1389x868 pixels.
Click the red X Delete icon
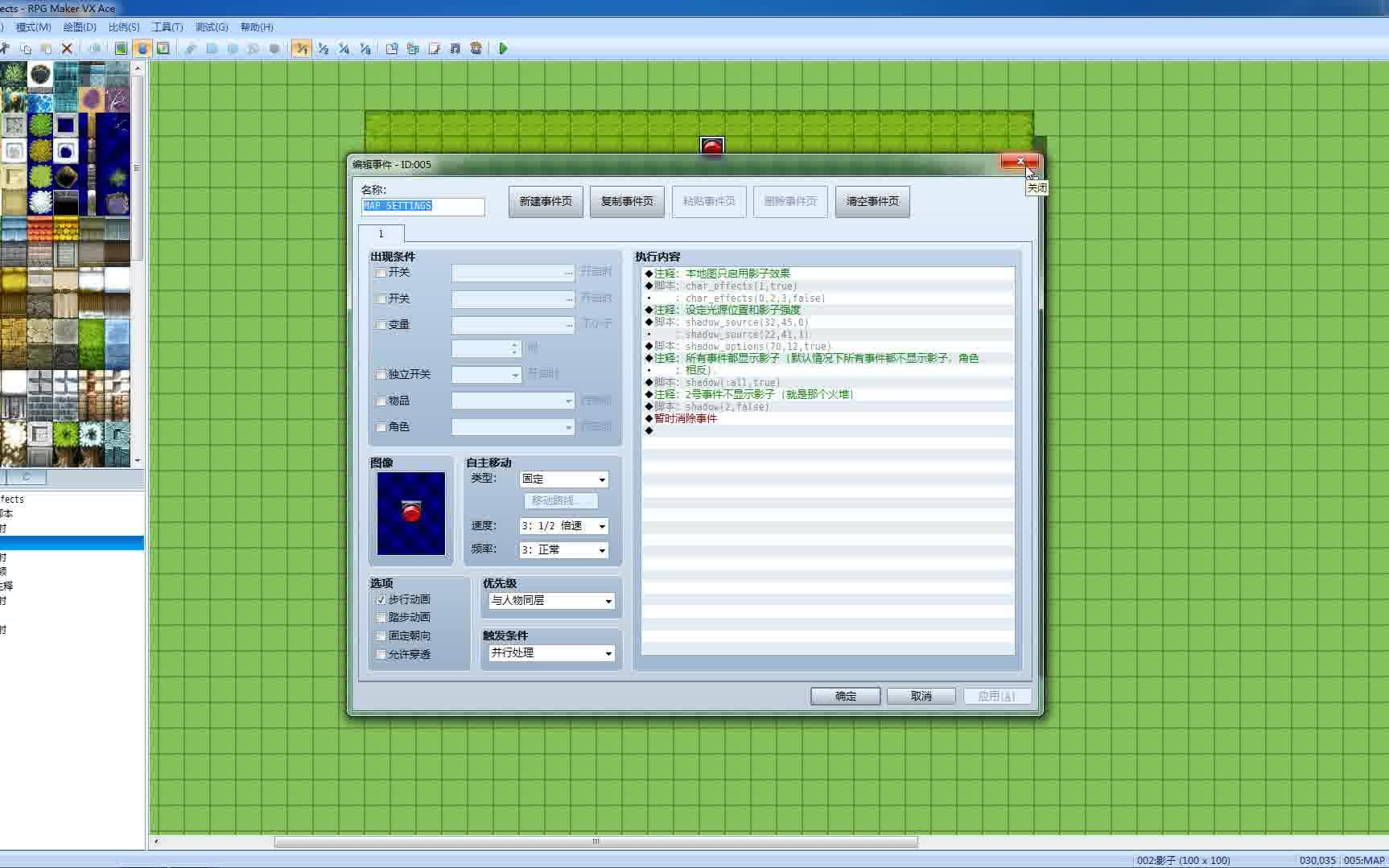pyautogui.click(x=68, y=48)
